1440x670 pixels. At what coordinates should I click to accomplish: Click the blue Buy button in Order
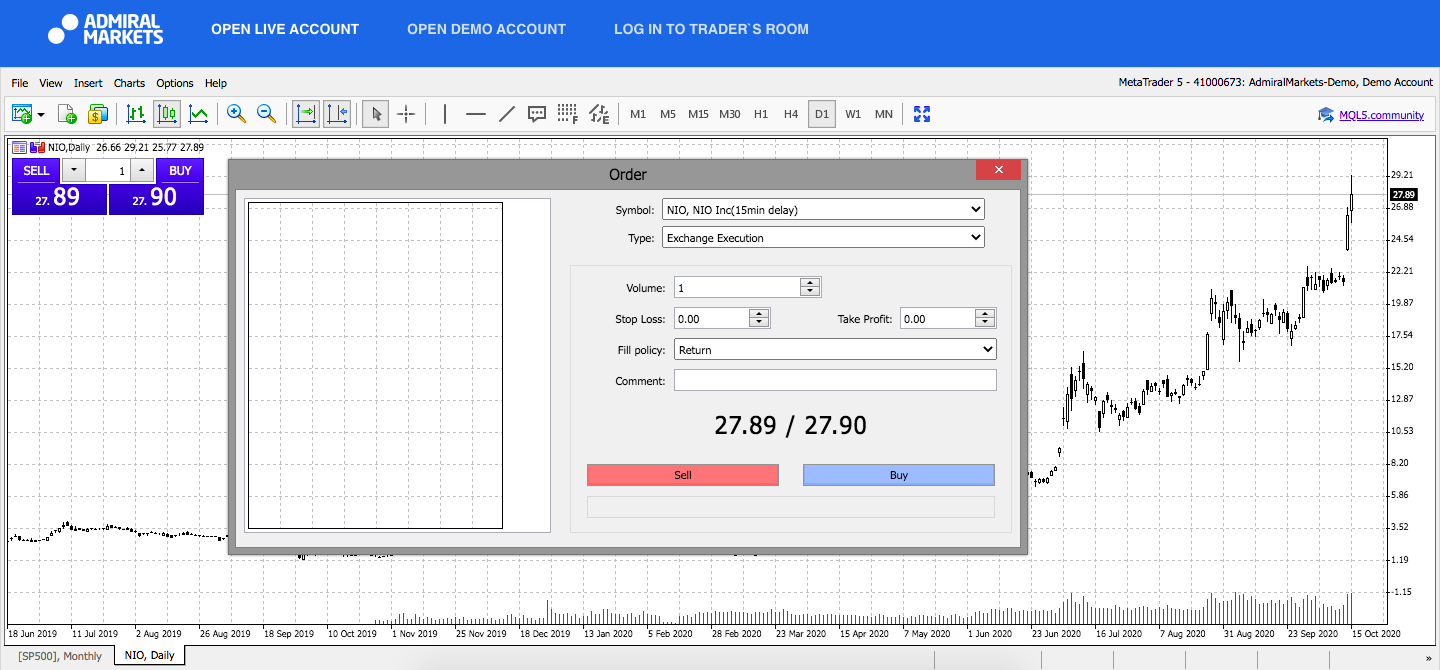pyautogui.click(x=899, y=475)
